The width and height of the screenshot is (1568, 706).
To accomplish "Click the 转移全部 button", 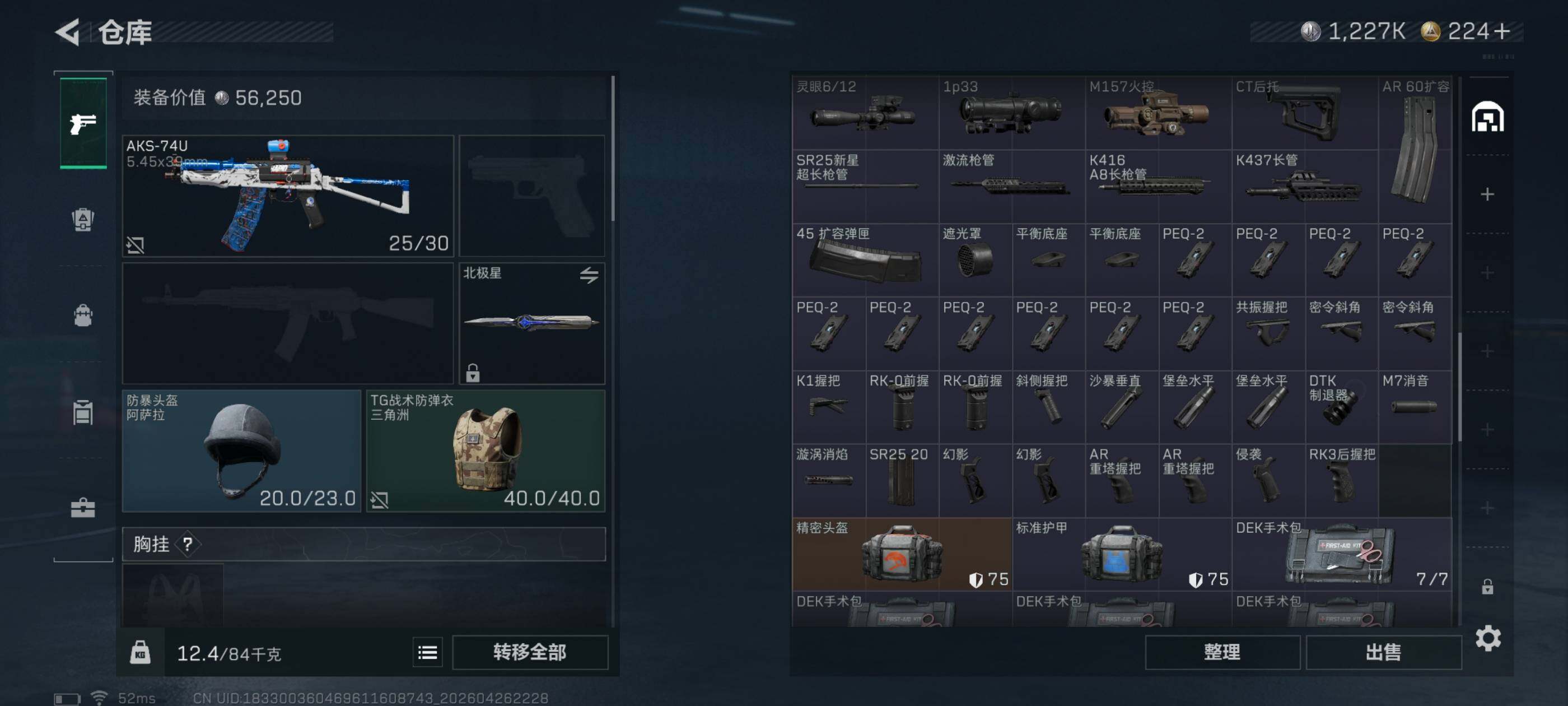I will [530, 652].
